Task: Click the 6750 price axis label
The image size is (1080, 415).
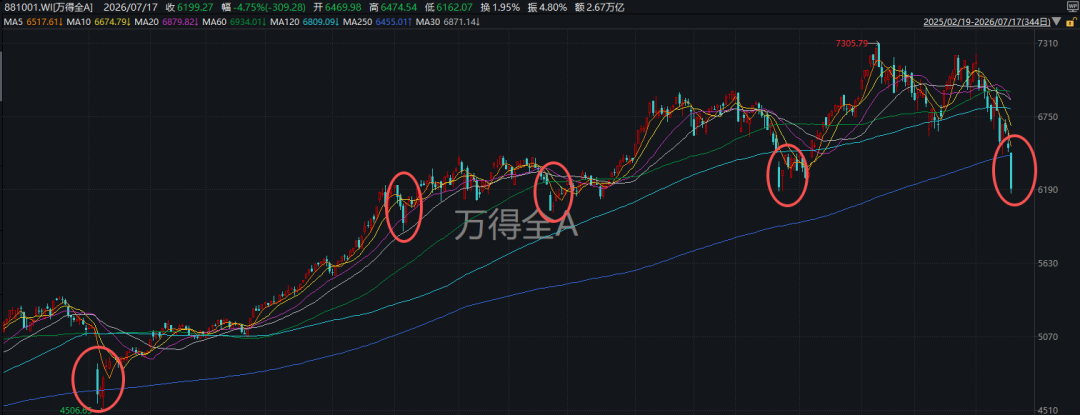Action: [x=1048, y=117]
